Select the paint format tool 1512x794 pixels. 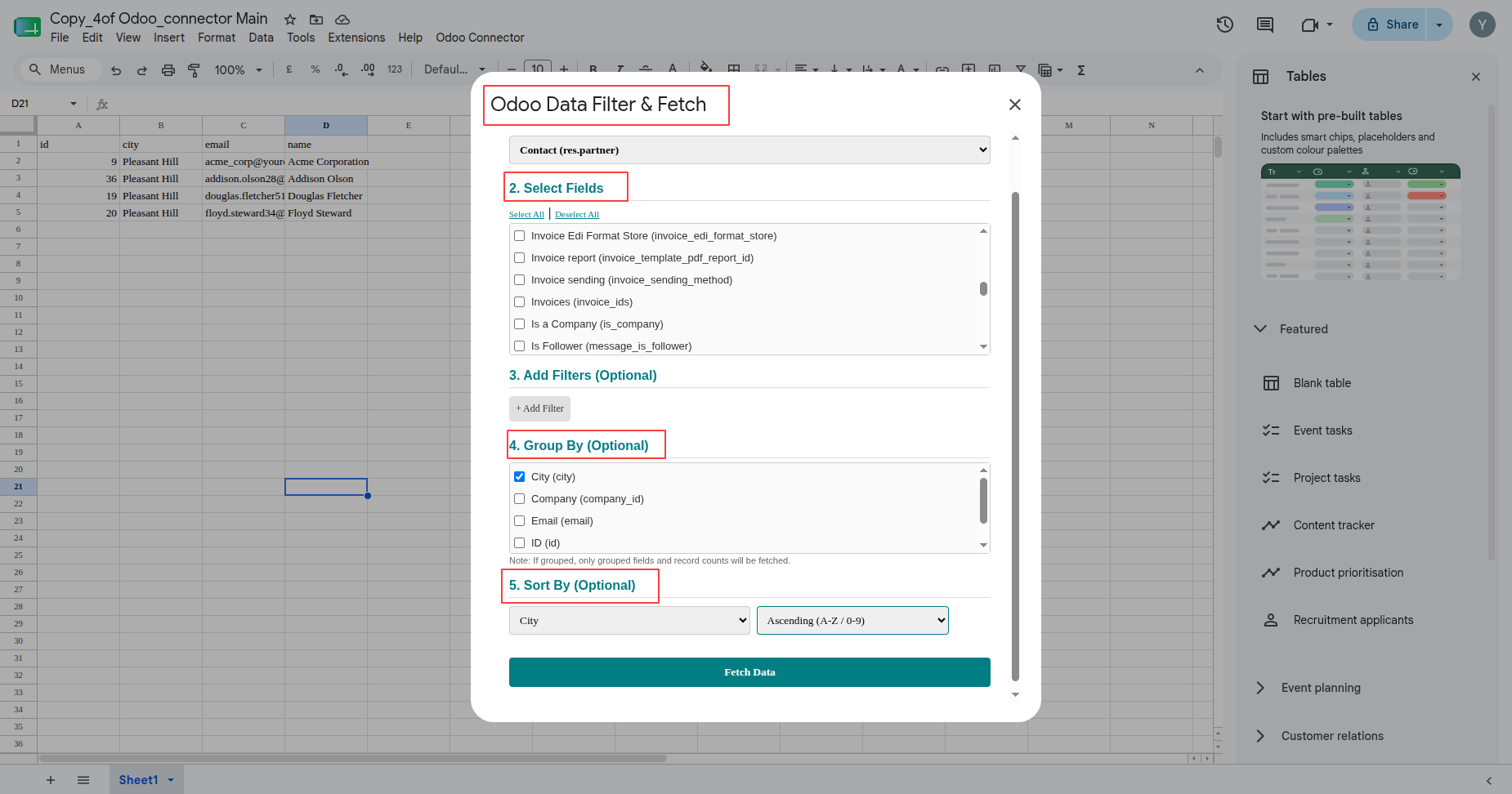(x=194, y=70)
